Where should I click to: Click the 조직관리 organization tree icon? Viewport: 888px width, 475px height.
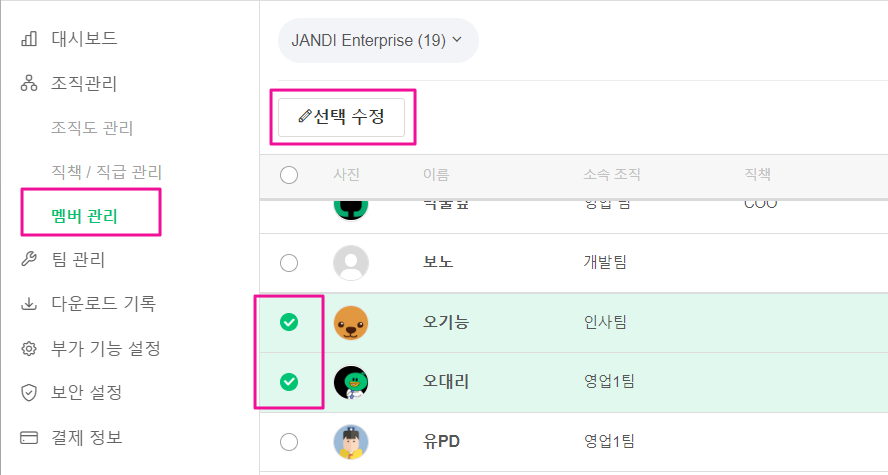29,83
